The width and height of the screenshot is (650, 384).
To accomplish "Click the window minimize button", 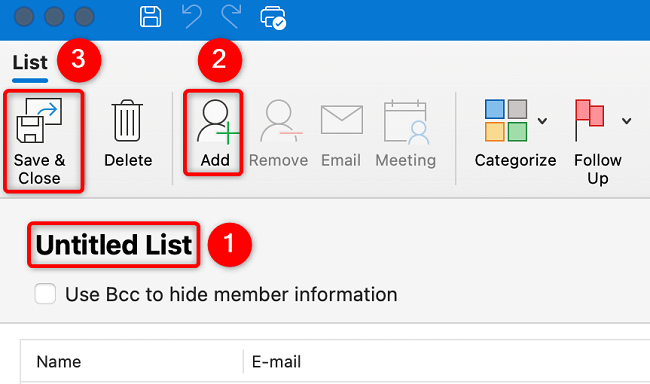I will coord(54,17).
